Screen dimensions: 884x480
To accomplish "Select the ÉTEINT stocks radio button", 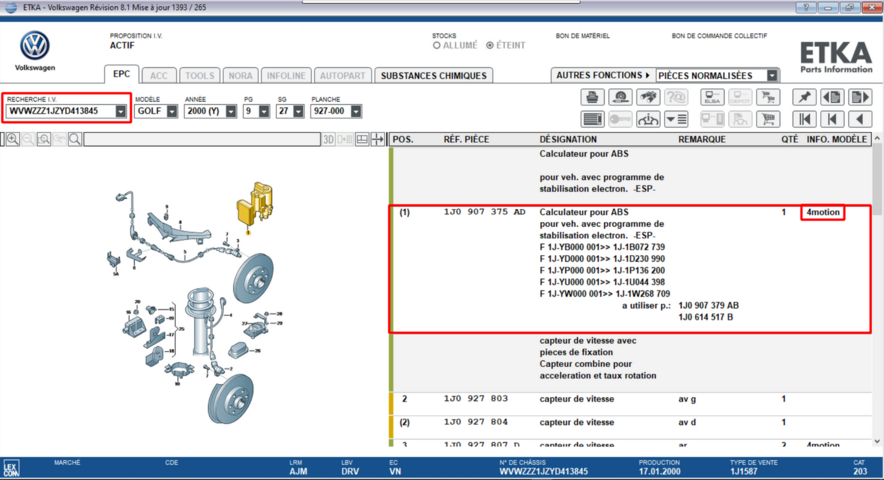I will coord(490,45).
